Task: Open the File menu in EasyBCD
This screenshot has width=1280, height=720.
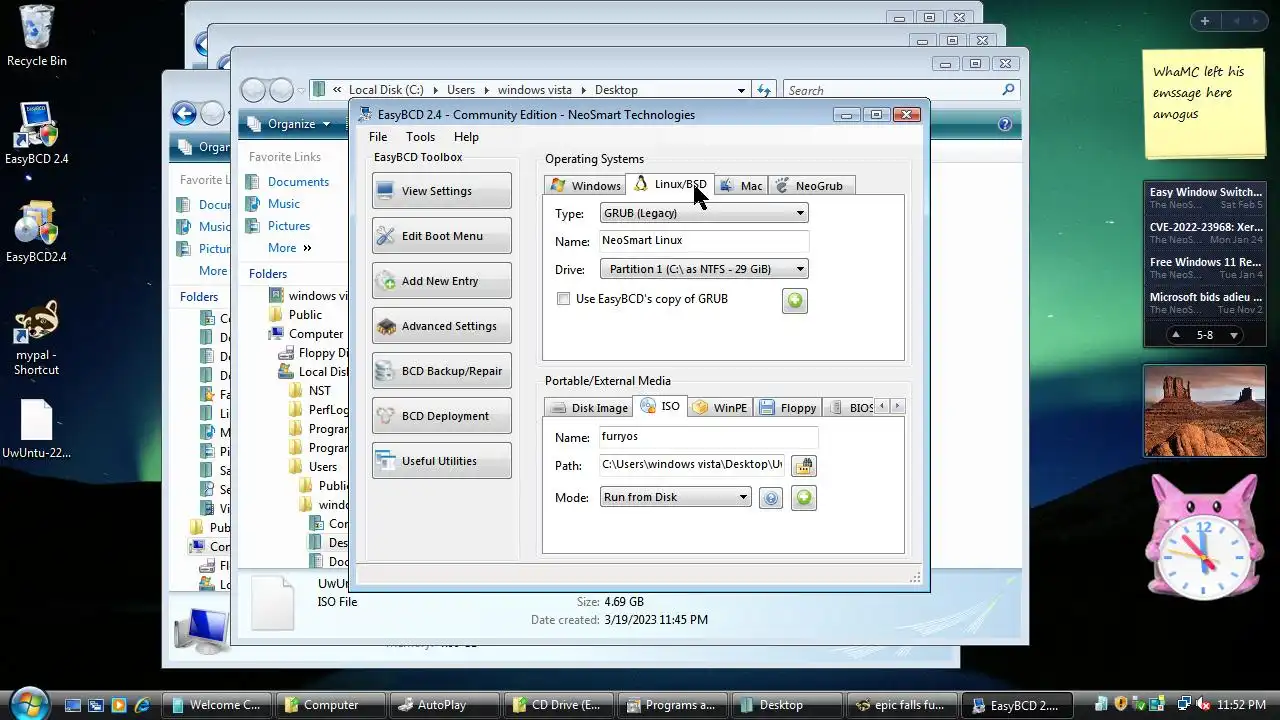Action: click(378, 137)
